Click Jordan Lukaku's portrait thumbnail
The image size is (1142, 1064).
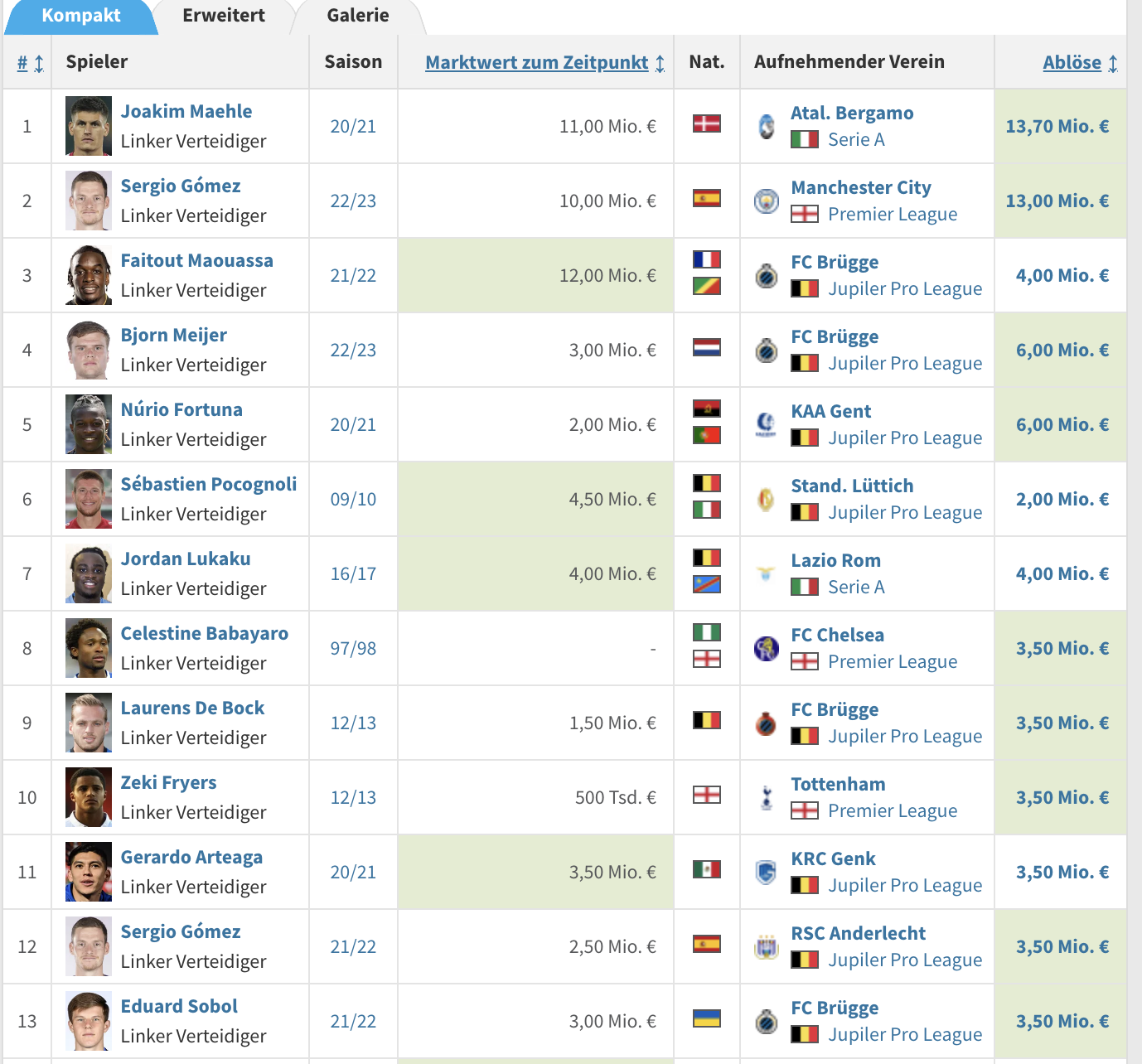click(x=89, y=573)
